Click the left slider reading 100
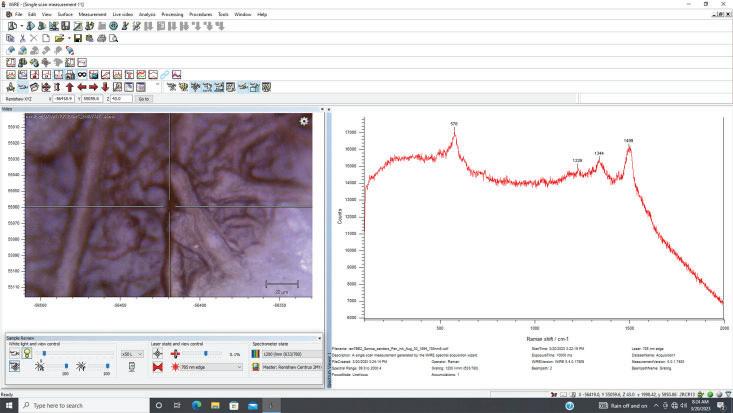This screenshot has width=733, height=413. coord(66,367)
